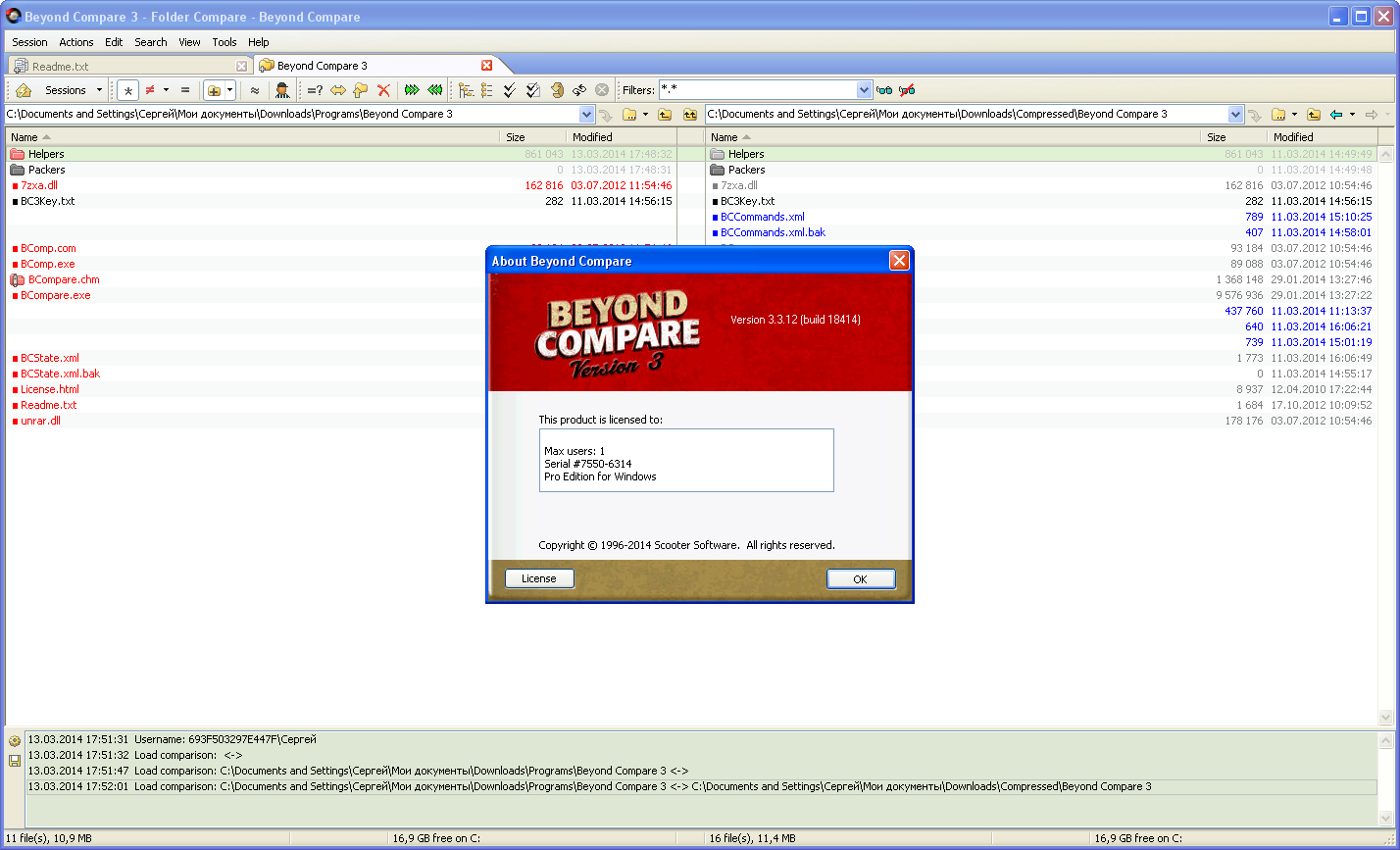Close Beyond Compare 3 tab red X
This screenshot has width=1400, height=850.
[487, 66]
